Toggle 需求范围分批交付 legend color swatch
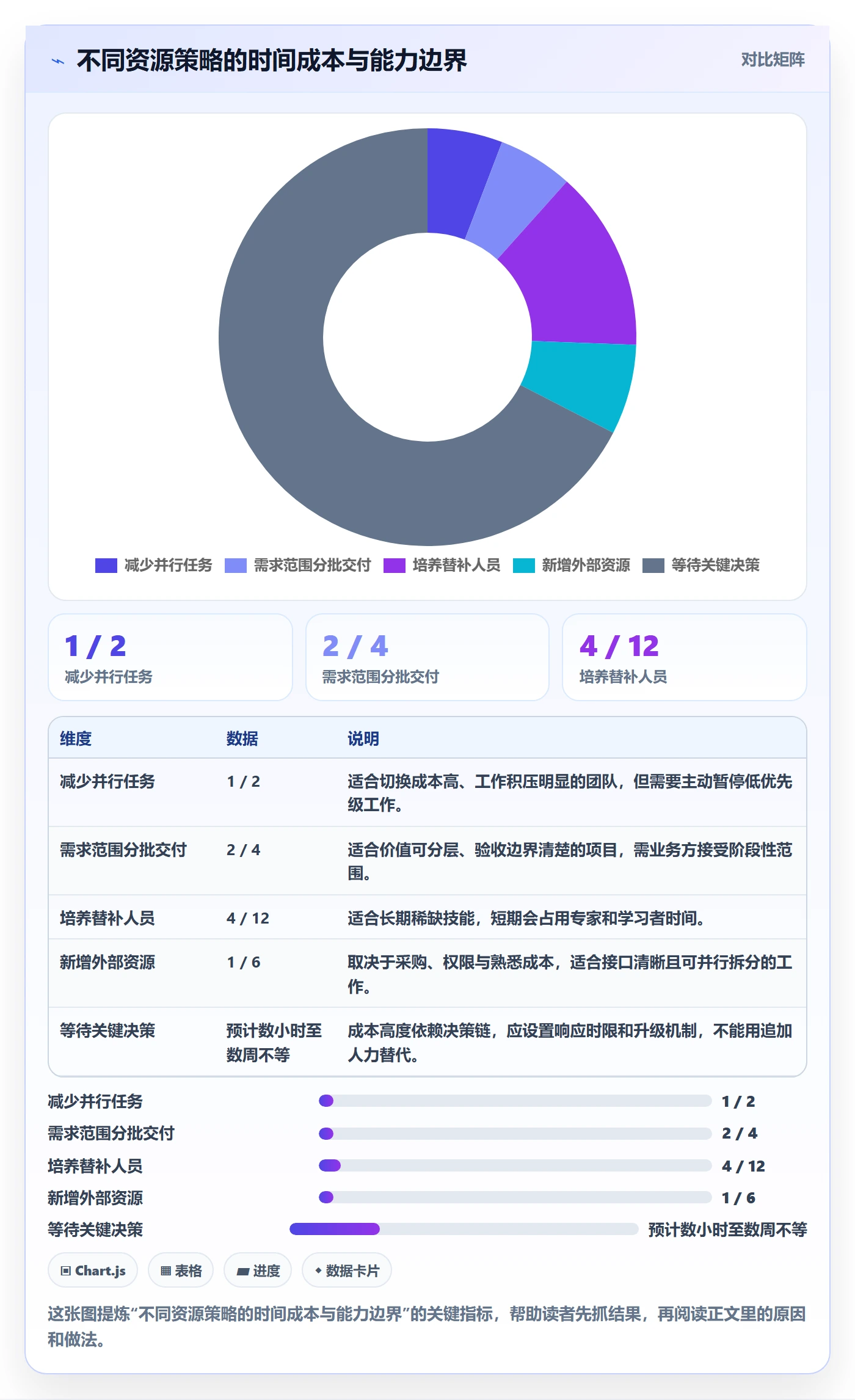855x1400 pixels. coord(235,566)
